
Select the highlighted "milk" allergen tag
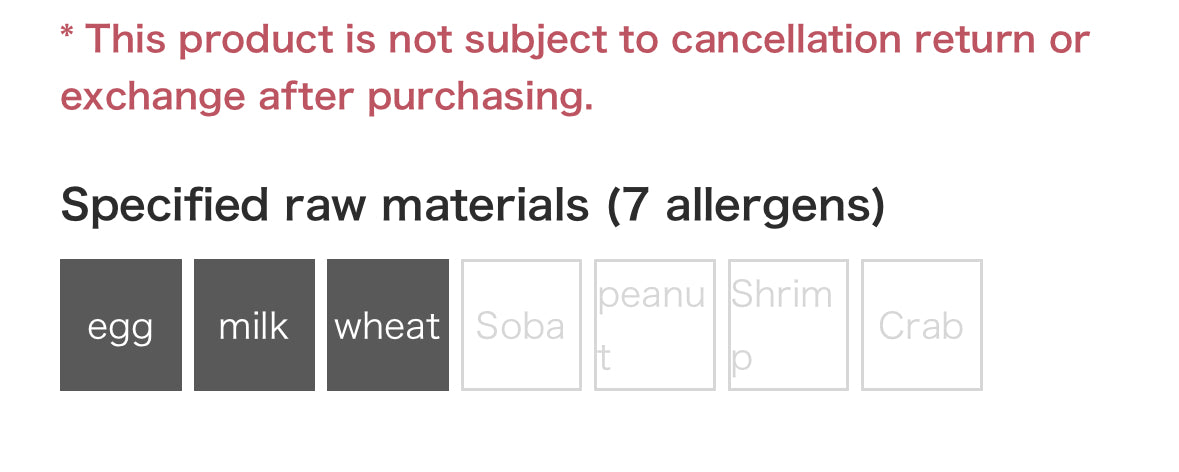click(254, 325)
